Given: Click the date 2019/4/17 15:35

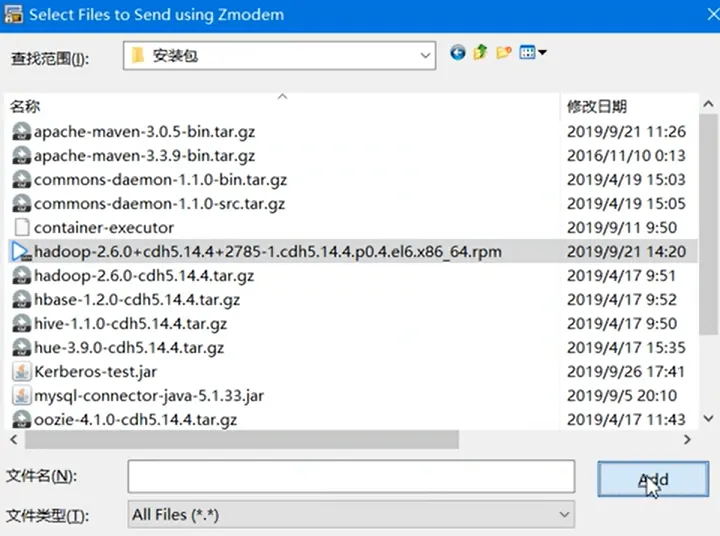Looking at the screenshot, I should [626, 347].
